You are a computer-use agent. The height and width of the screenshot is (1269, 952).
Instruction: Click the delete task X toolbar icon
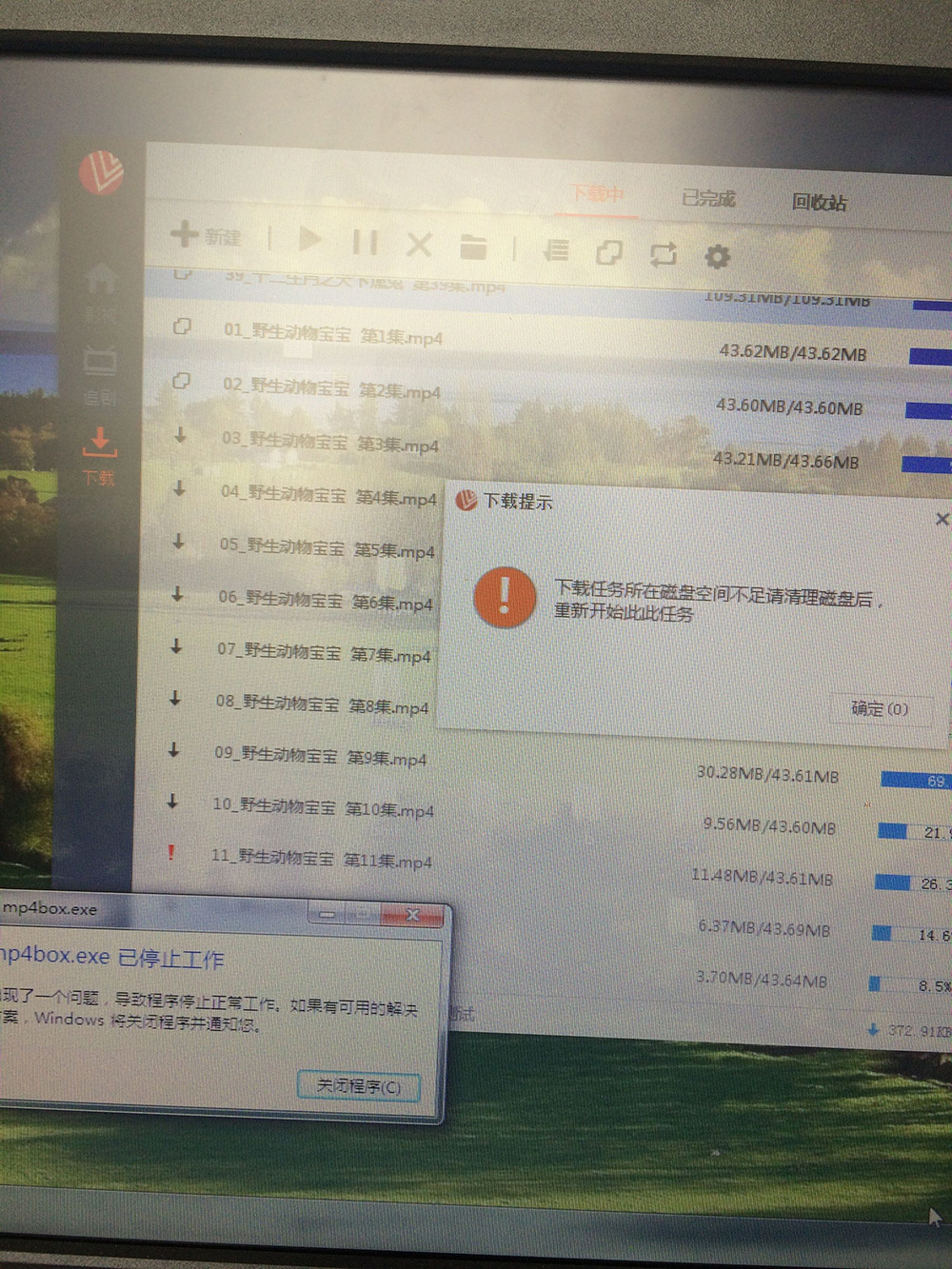coord(419,246)
